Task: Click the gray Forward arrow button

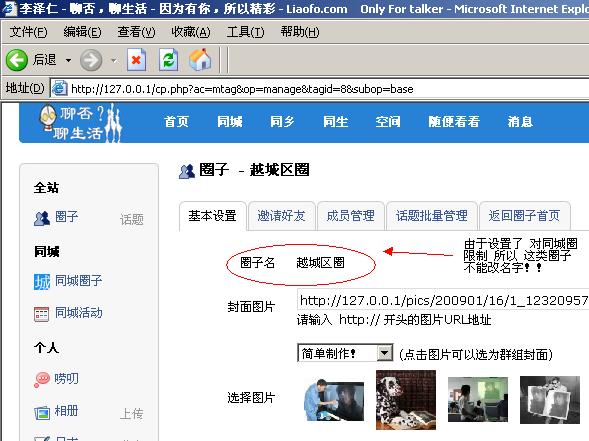Action: click(x=91, y=60)
